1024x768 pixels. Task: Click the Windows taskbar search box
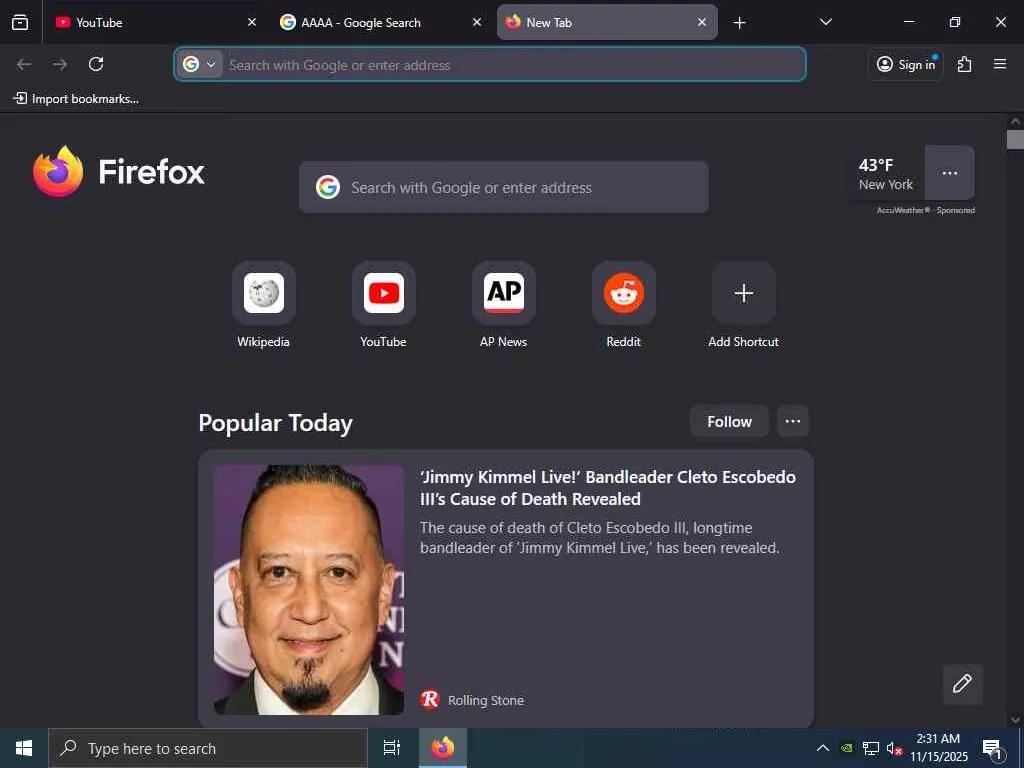click(208, 748)
